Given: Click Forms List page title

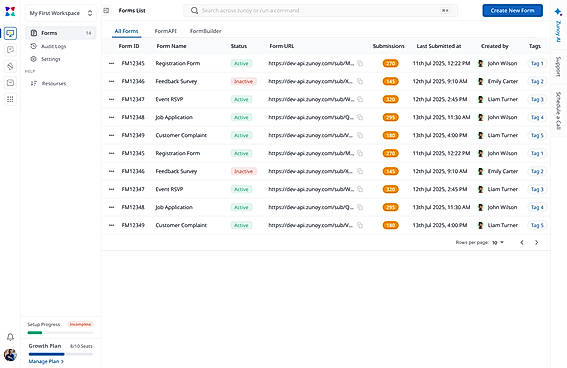Looking at the screenshot, I should pos(132,10).
